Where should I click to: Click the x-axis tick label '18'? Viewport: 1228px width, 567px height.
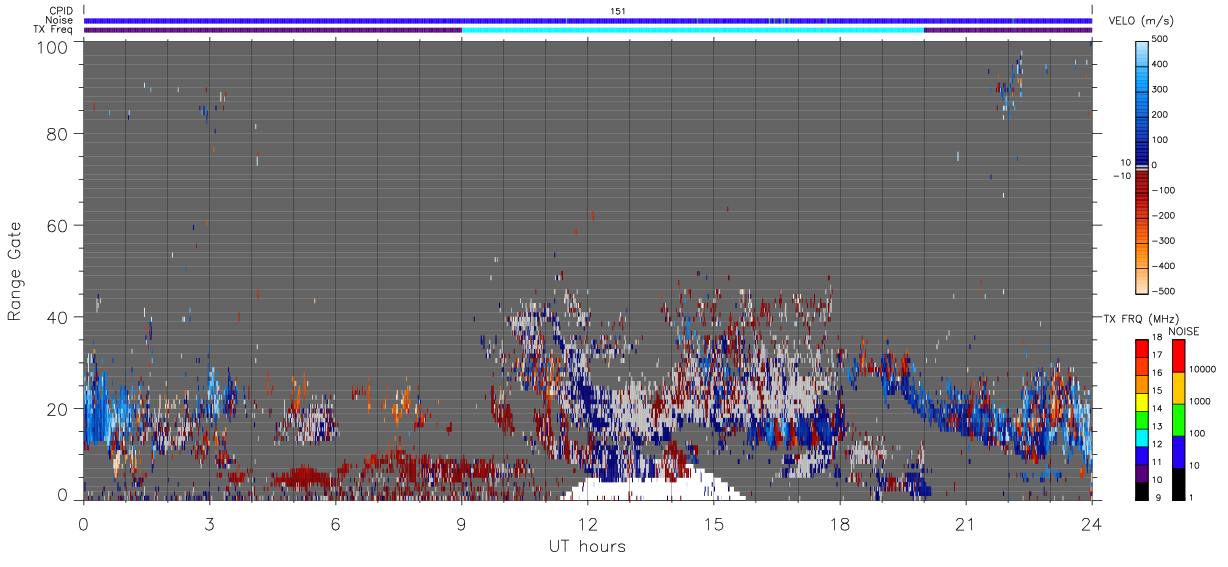[839, 524]
